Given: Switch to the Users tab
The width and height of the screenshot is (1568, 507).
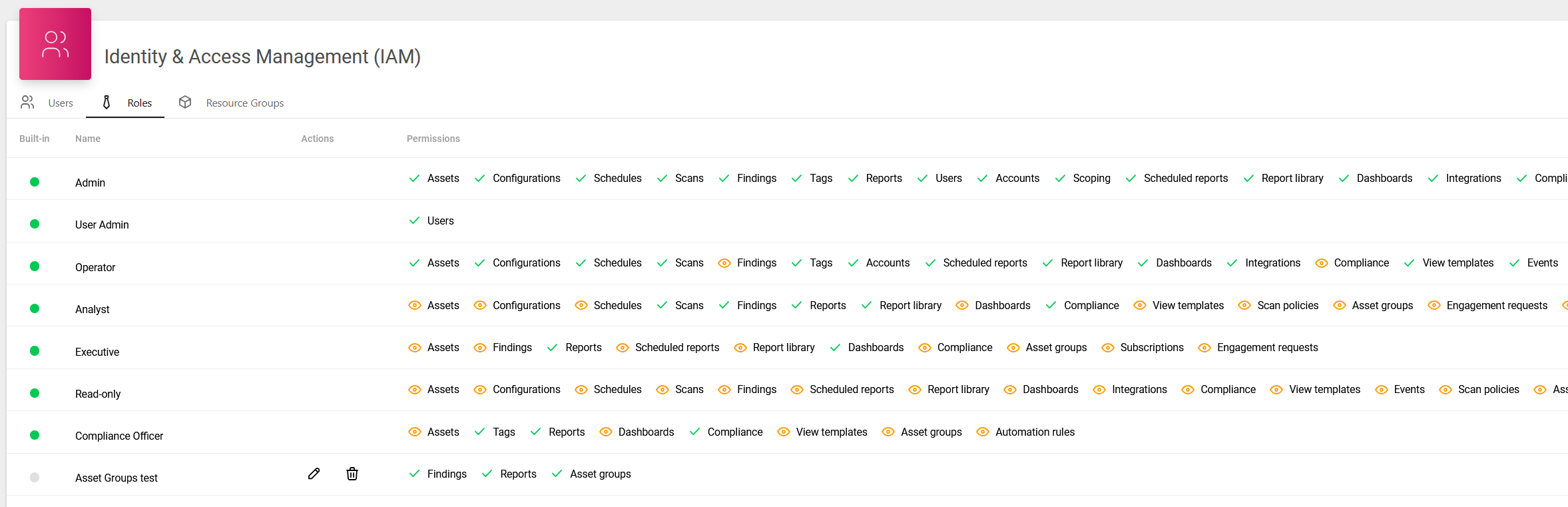Looking at the screenshot, I should 61,103.
